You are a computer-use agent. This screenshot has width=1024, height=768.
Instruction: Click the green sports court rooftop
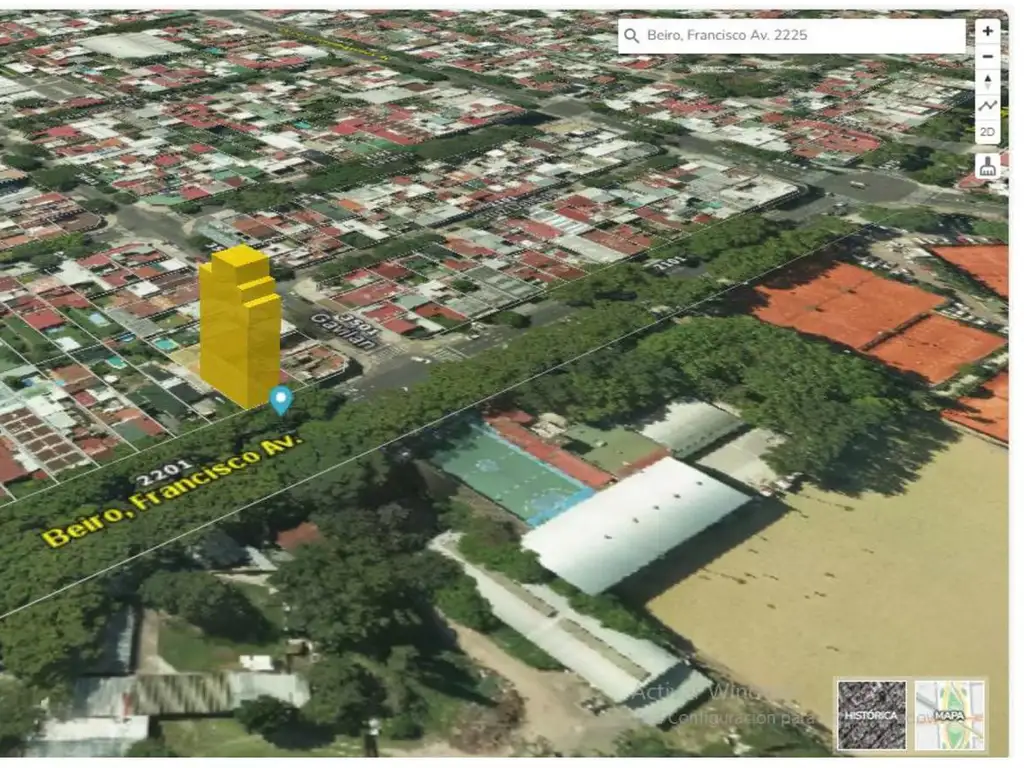click(505, 468)
